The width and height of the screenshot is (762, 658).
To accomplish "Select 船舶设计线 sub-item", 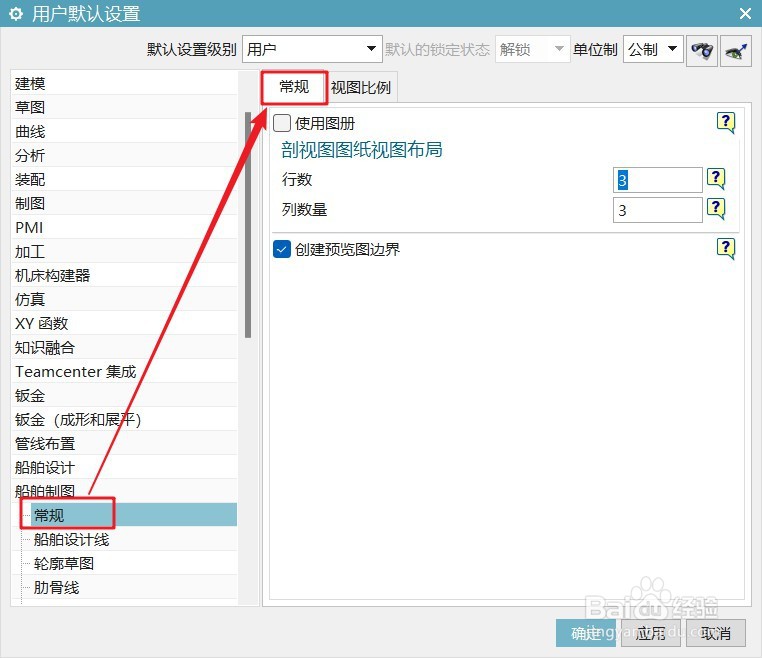I will [x=134, y=539].
